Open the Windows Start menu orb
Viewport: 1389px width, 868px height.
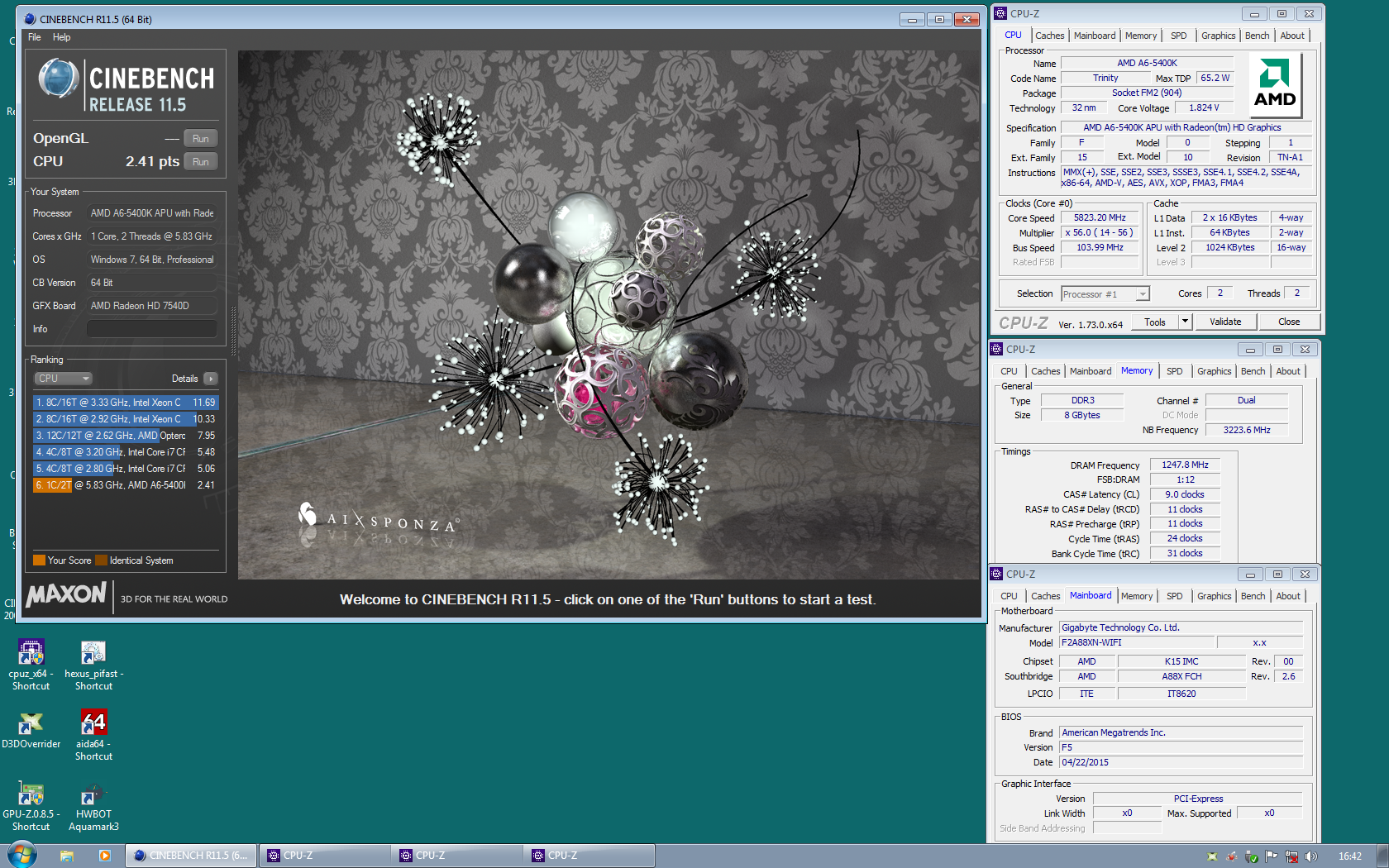click(x=22, y=855)
